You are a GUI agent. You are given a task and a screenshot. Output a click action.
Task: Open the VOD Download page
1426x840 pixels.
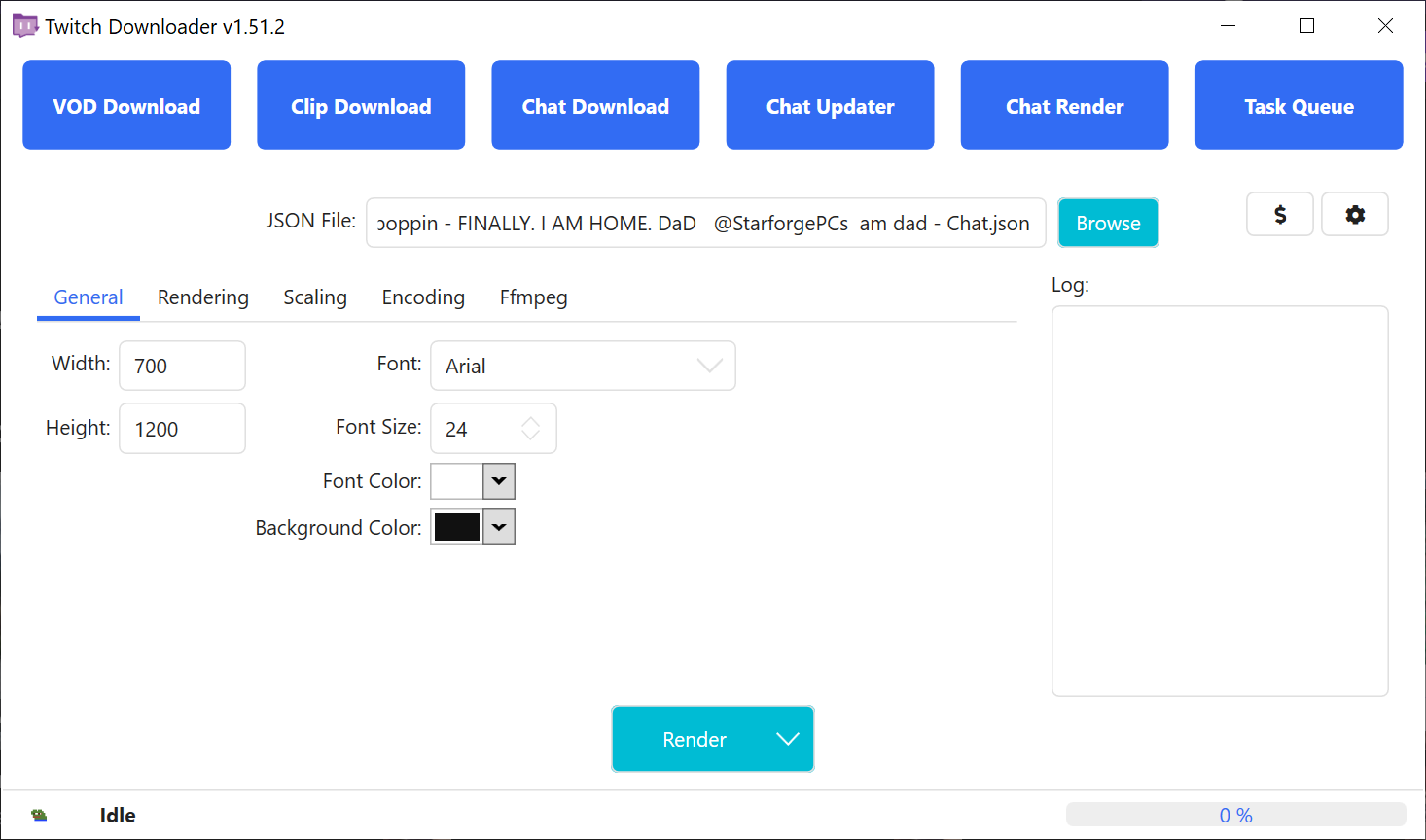126,105
